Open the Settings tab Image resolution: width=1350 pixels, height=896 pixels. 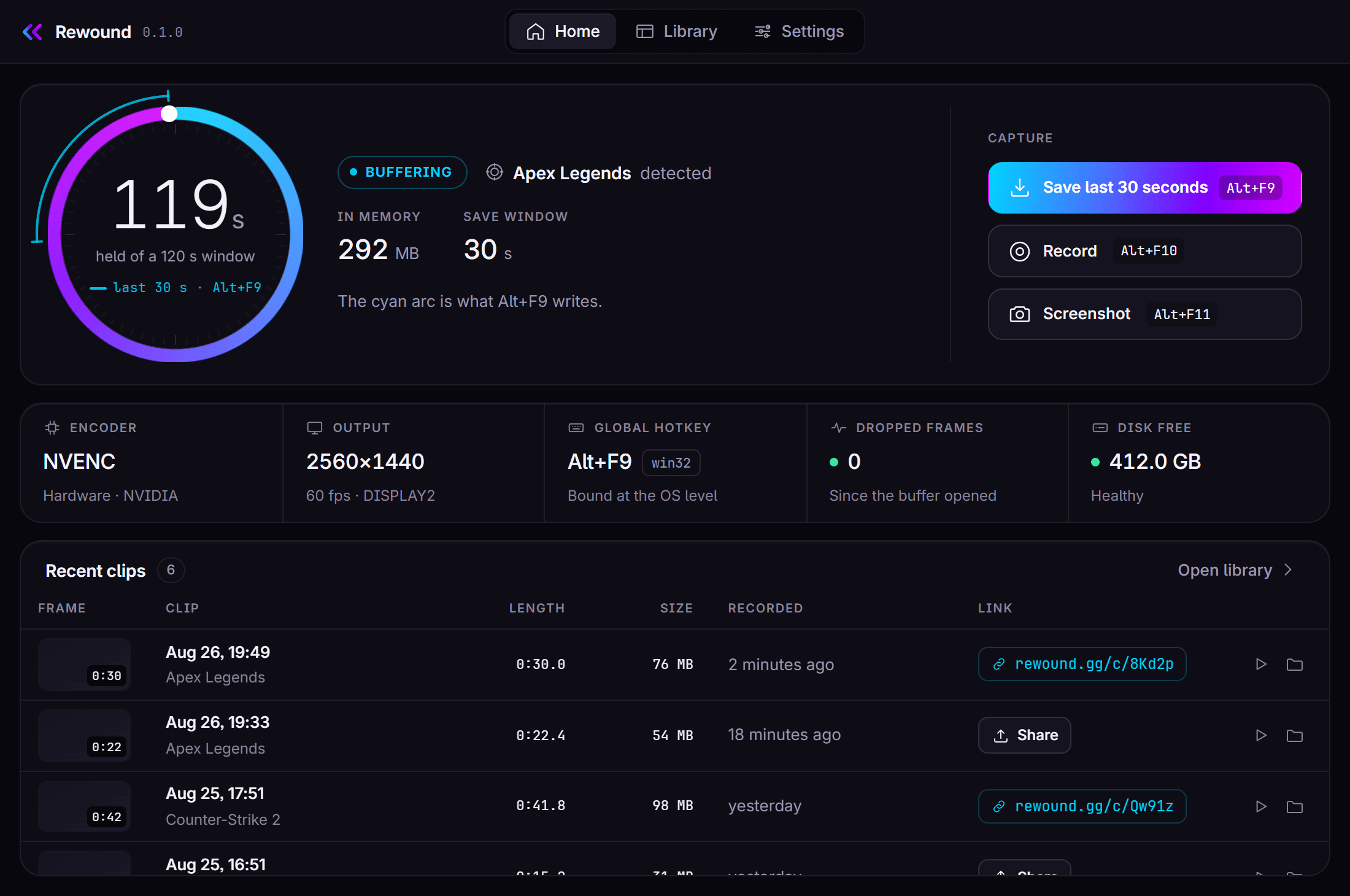(x=799, y=31)
